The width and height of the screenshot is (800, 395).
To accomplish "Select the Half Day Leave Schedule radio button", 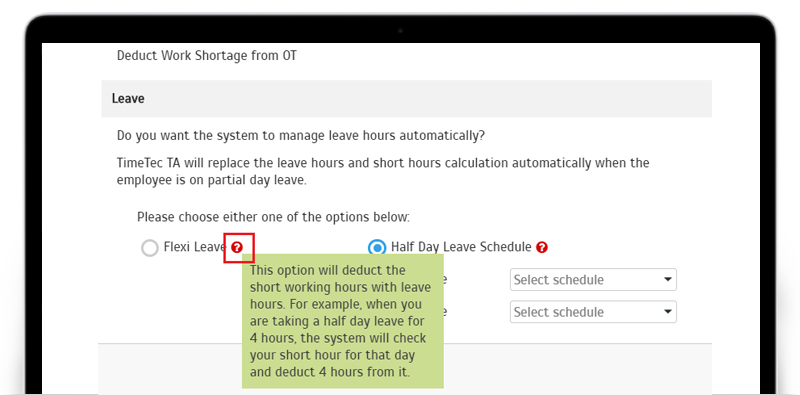I will [377, 248].
